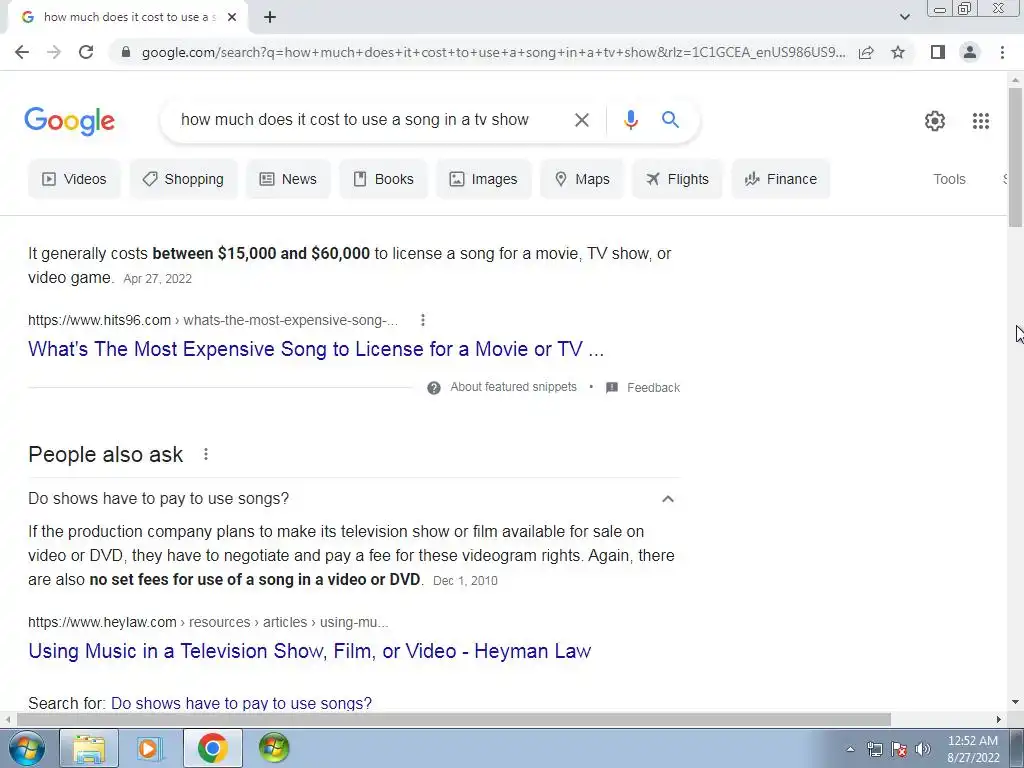Open the Google apps grid
Screen dimensions: 1024x768
980,121
